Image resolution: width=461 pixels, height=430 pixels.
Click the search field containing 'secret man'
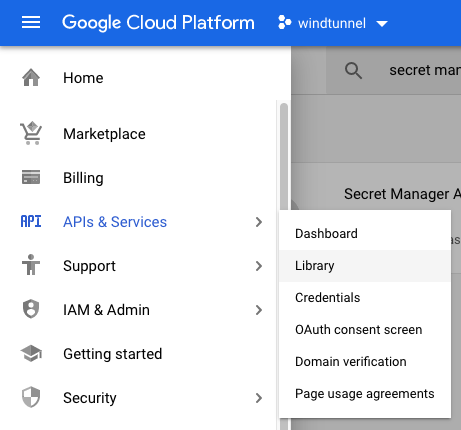pyautogui.click(x=393, y=71)
